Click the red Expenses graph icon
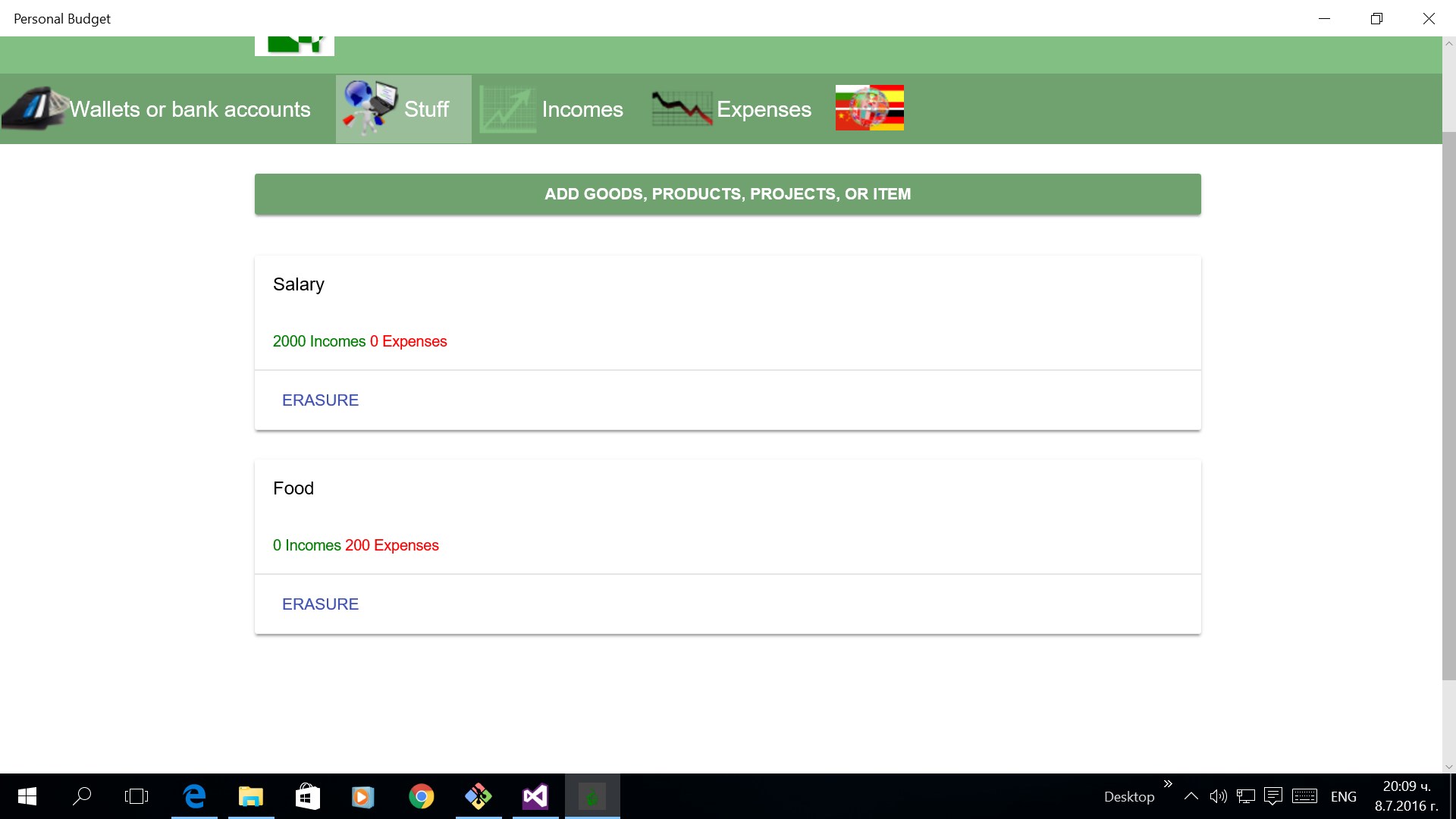The image size is (1456, 819). pos(681,109)
